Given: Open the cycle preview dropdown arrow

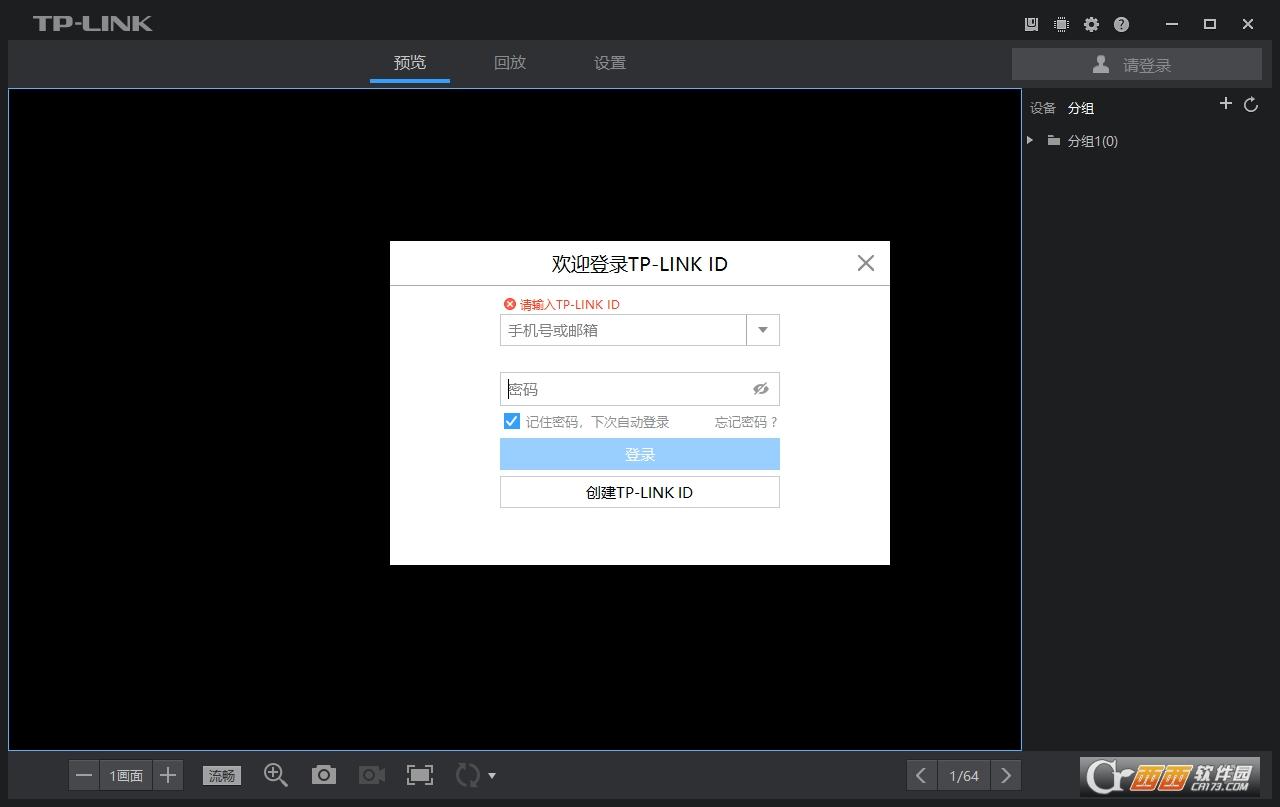Looking at the screenshot, I should click(491, 775).
